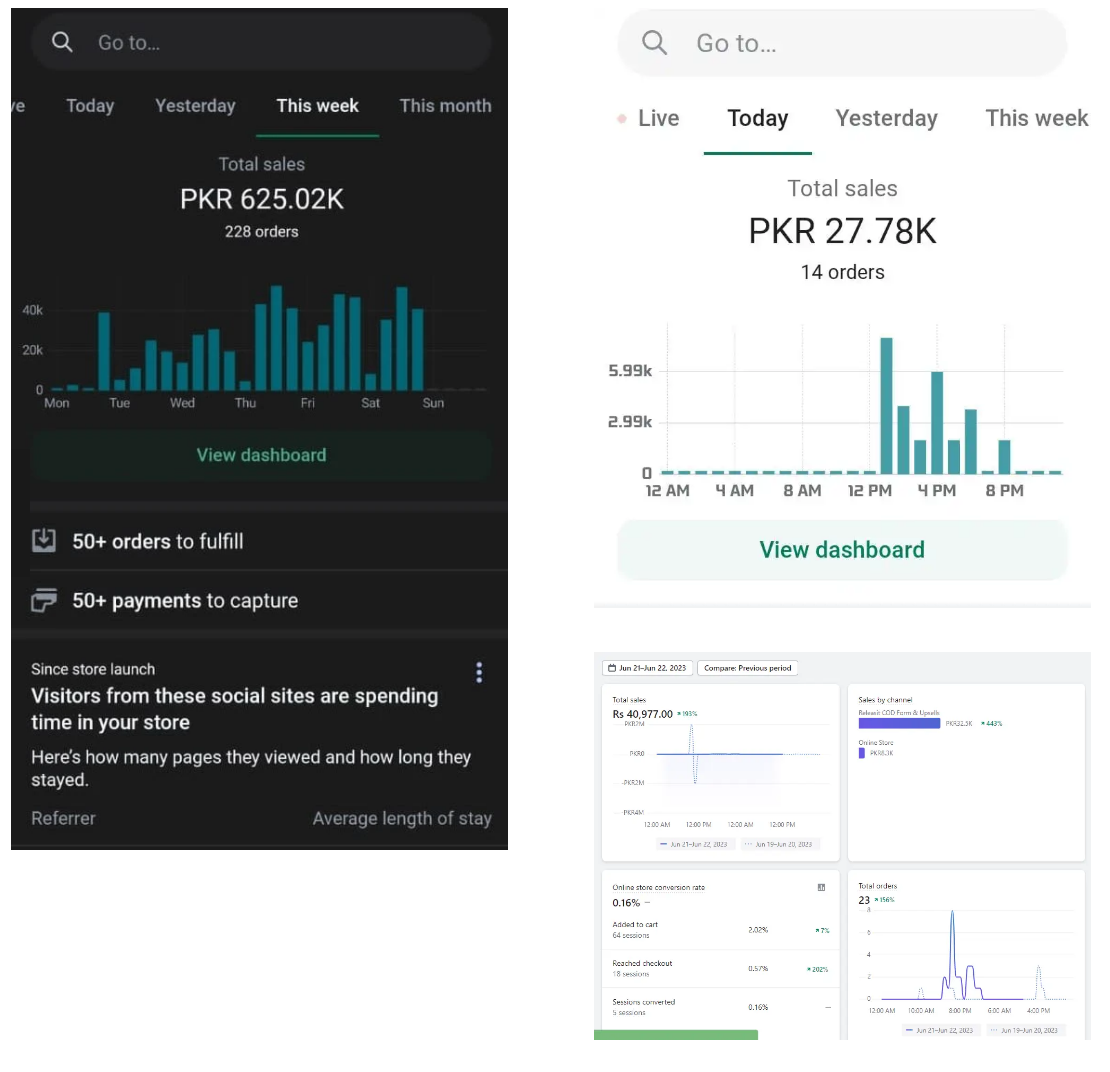Open the Jun 21–Jun 22, 2023 date picker

pos(647,668)
